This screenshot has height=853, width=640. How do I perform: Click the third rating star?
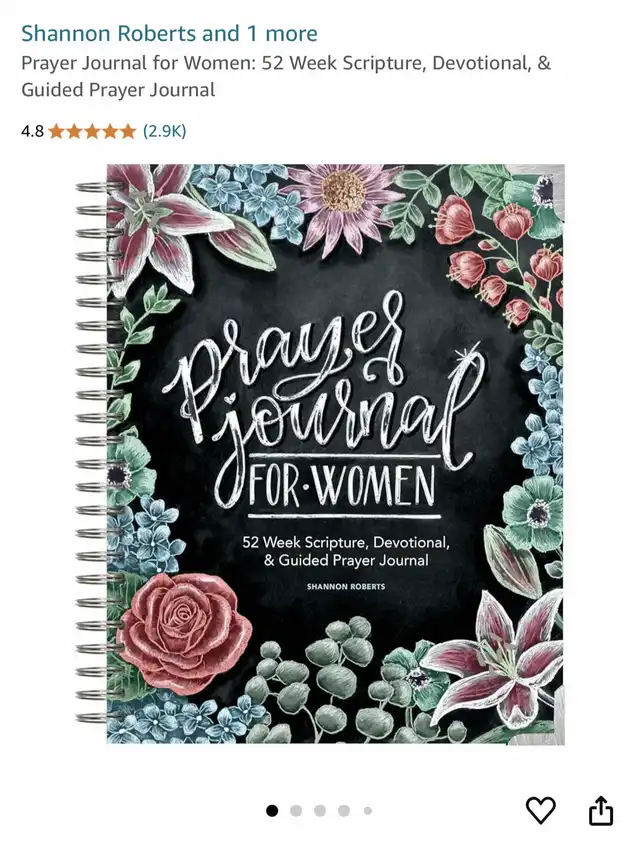click(x=92, y=131)
